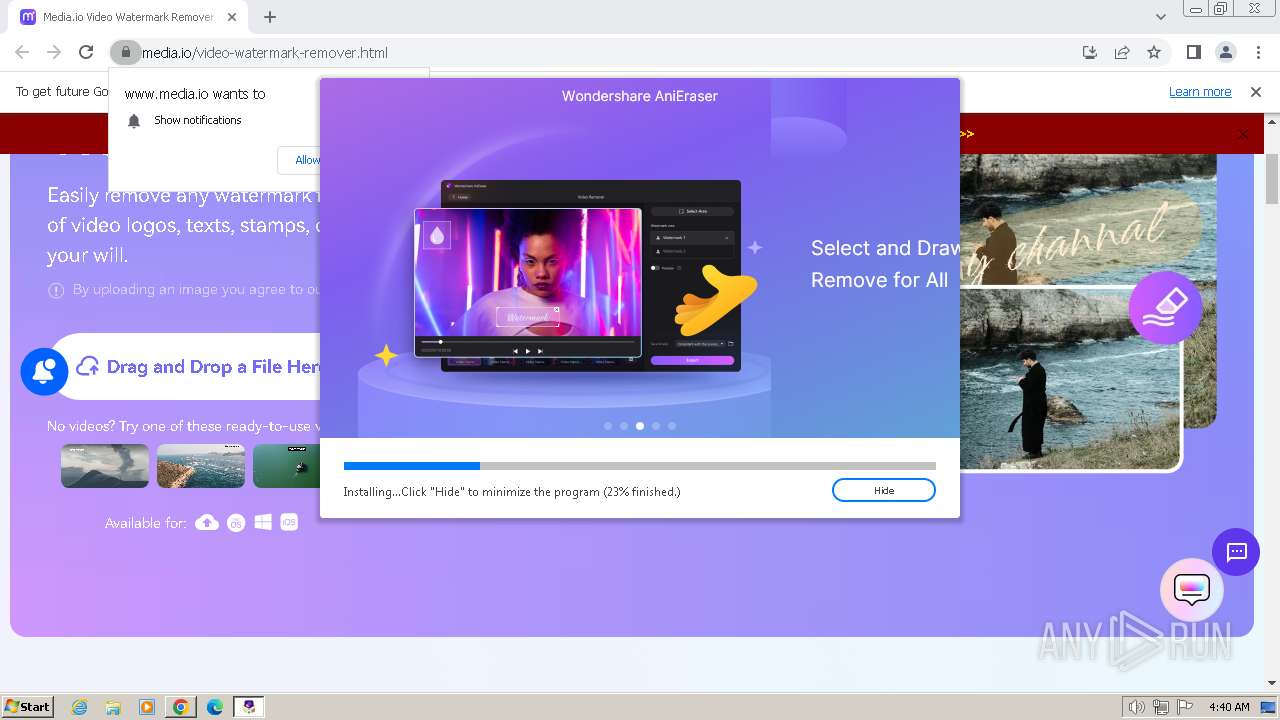
Task: Select the fourth carousel dot in installer
Action: (656, 426)
